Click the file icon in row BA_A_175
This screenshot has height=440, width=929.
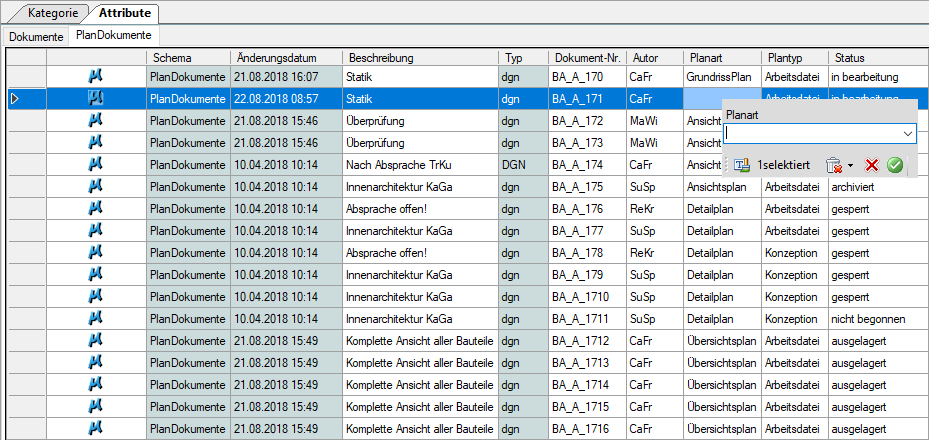[96, 187]
